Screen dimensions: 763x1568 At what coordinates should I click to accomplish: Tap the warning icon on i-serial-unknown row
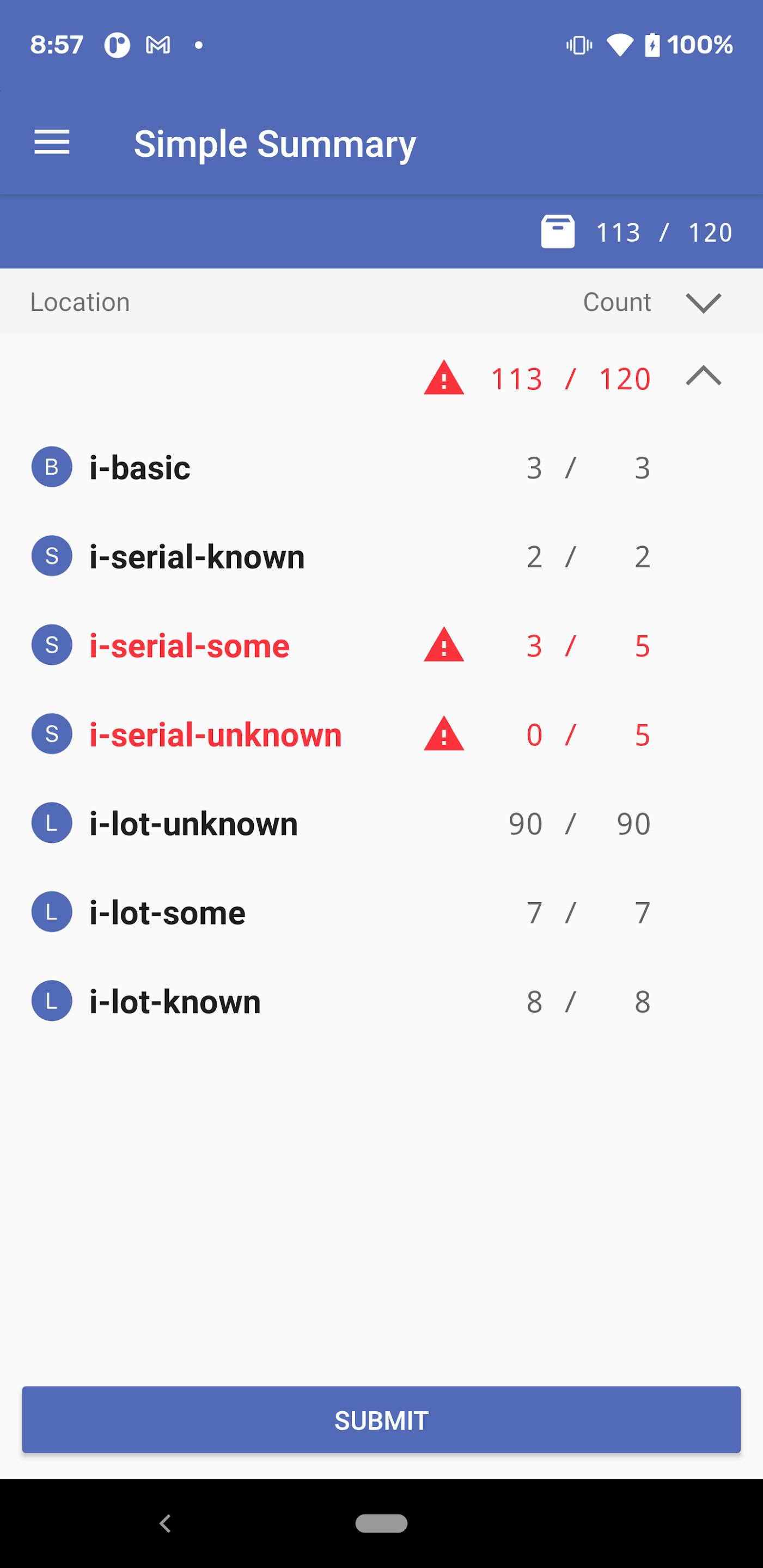[x=444, y=734]
